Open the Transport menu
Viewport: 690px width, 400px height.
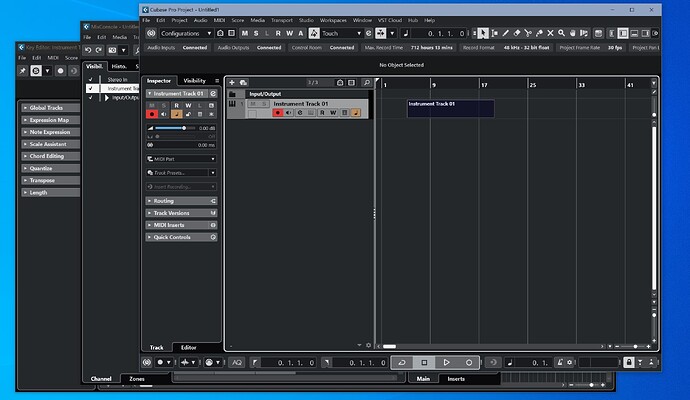click(283, 20)
